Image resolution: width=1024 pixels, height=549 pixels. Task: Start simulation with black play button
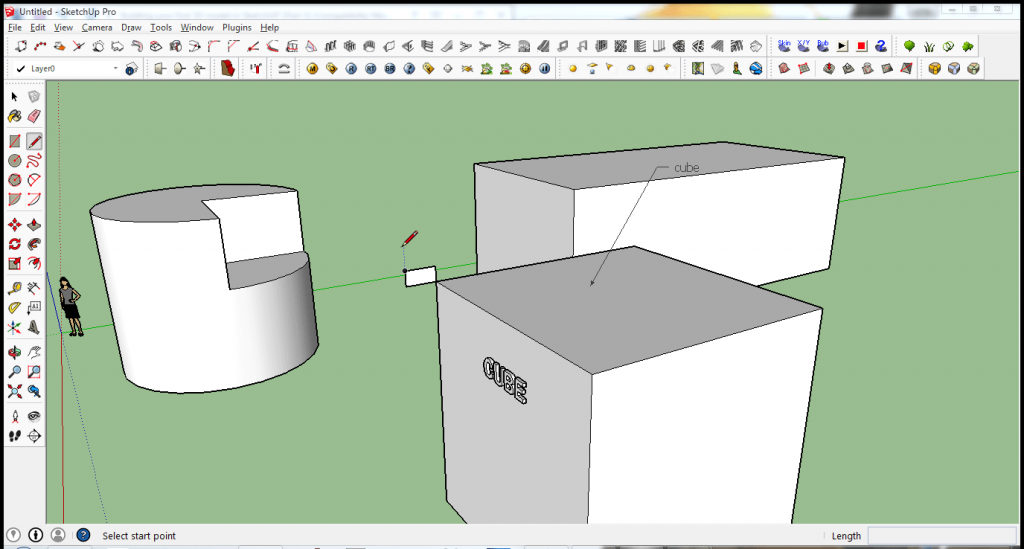(842, 46)
